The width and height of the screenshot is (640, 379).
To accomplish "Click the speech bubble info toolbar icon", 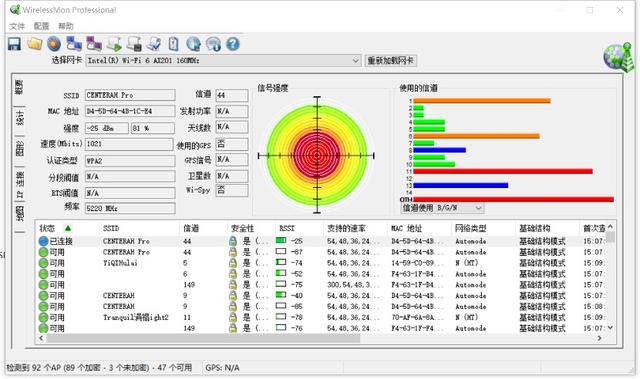I will (213, 44).
